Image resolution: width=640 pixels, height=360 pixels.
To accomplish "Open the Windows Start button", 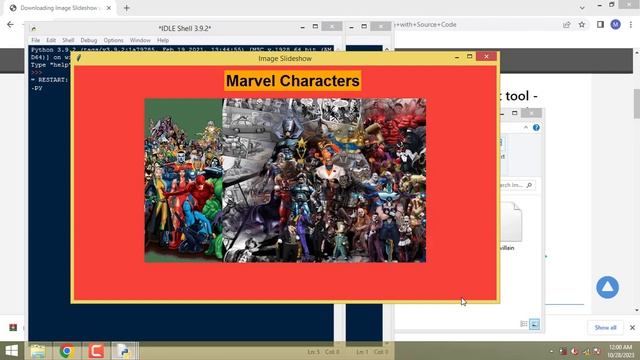I will click(12, 351).
